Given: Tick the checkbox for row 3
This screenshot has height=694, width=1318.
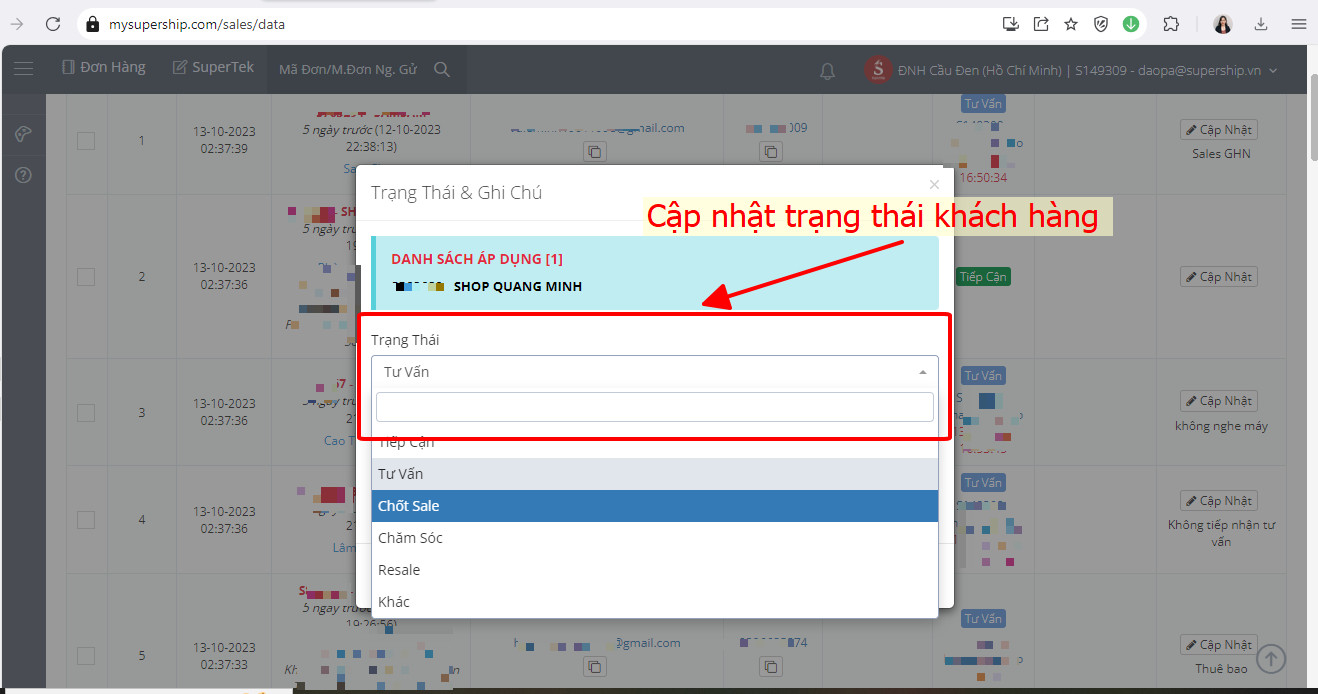Looking at the screenshot, I should coord(86,413).
